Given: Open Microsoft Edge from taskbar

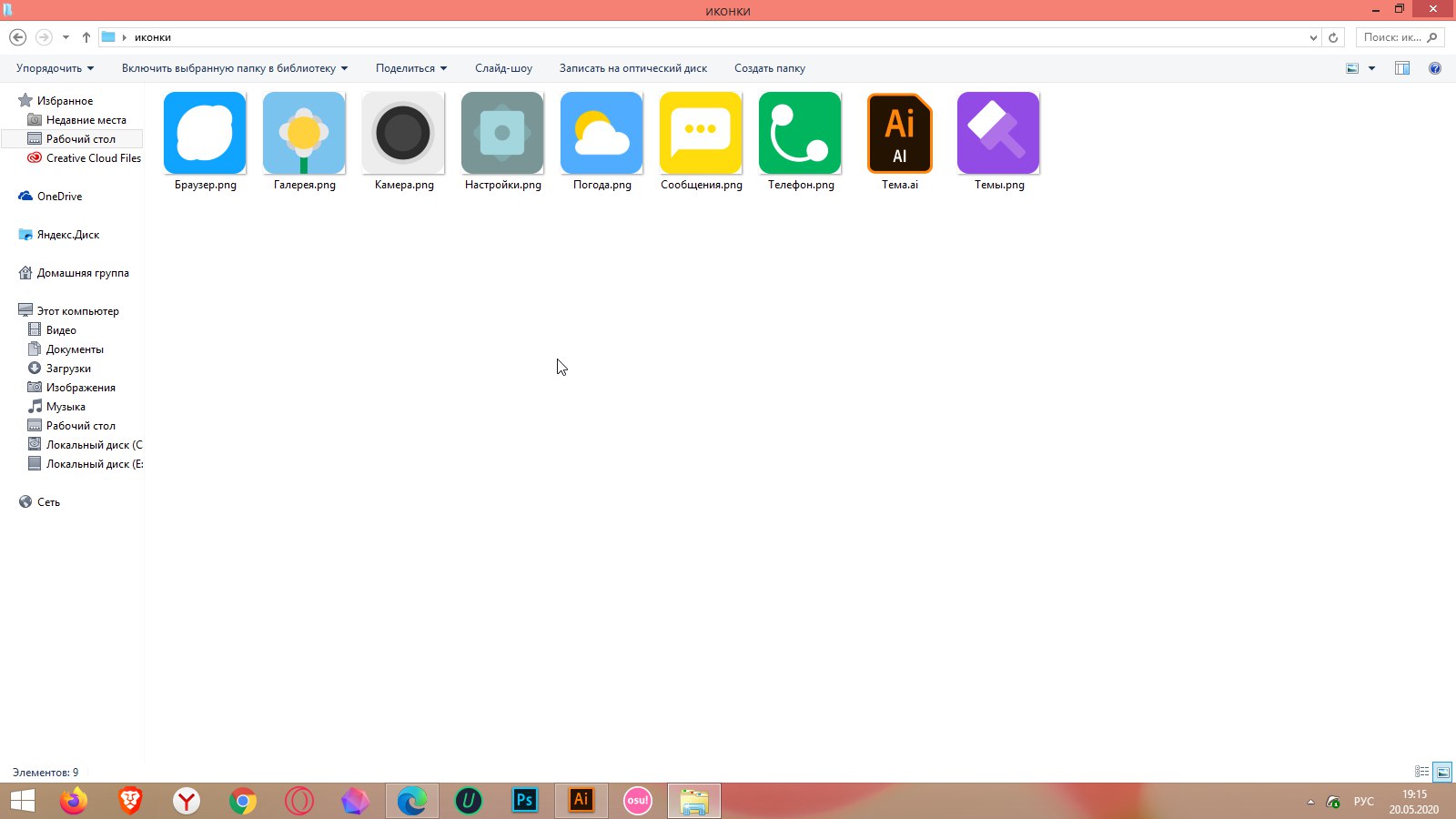Looking at the screenshot, I should 412,801.
